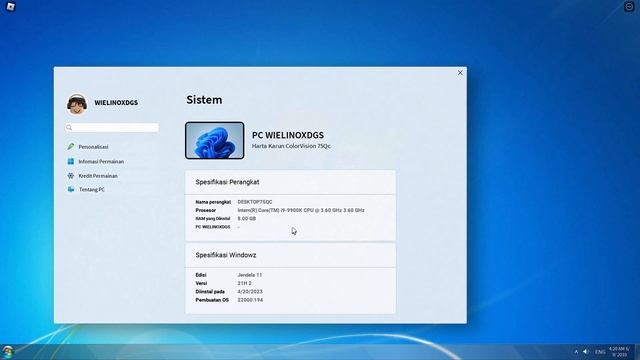
Task: Open Personalisasi settings page
Action: click(93, 147)
